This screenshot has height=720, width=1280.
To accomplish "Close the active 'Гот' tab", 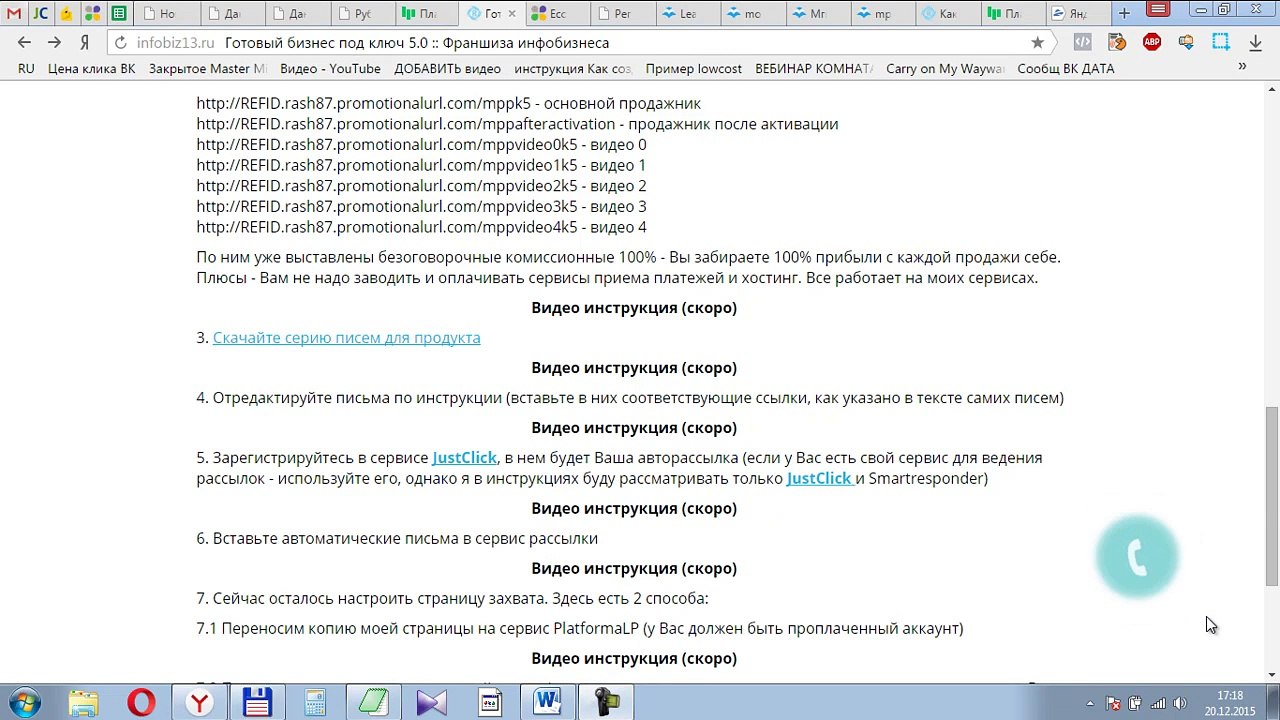I will tap(512, 14).
